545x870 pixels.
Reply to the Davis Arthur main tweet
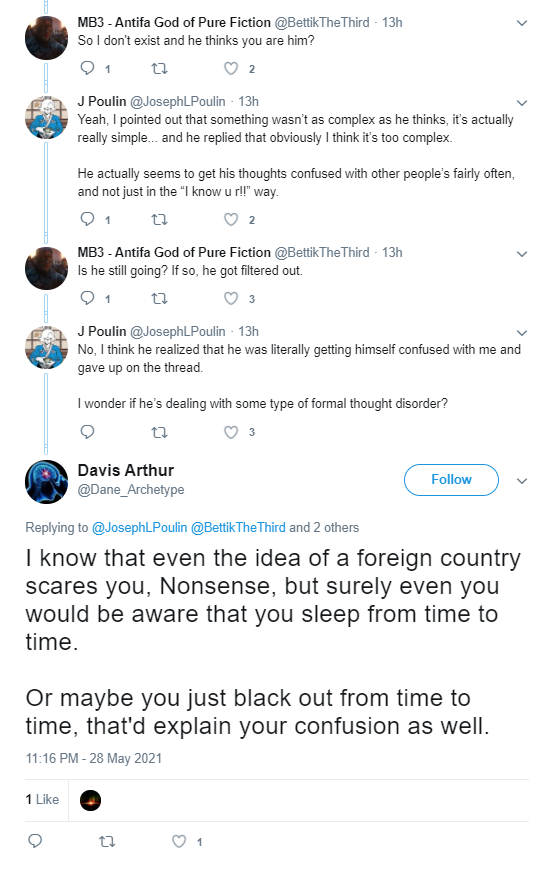35,841
